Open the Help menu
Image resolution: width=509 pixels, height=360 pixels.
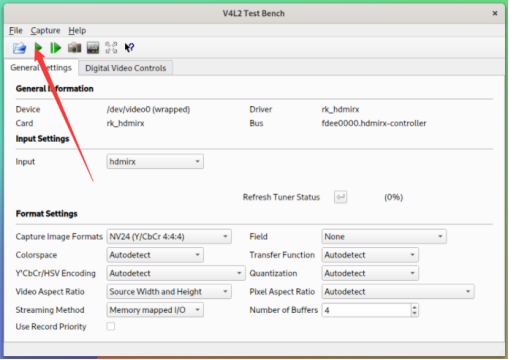pyautogui.click(x=77, y=31)
